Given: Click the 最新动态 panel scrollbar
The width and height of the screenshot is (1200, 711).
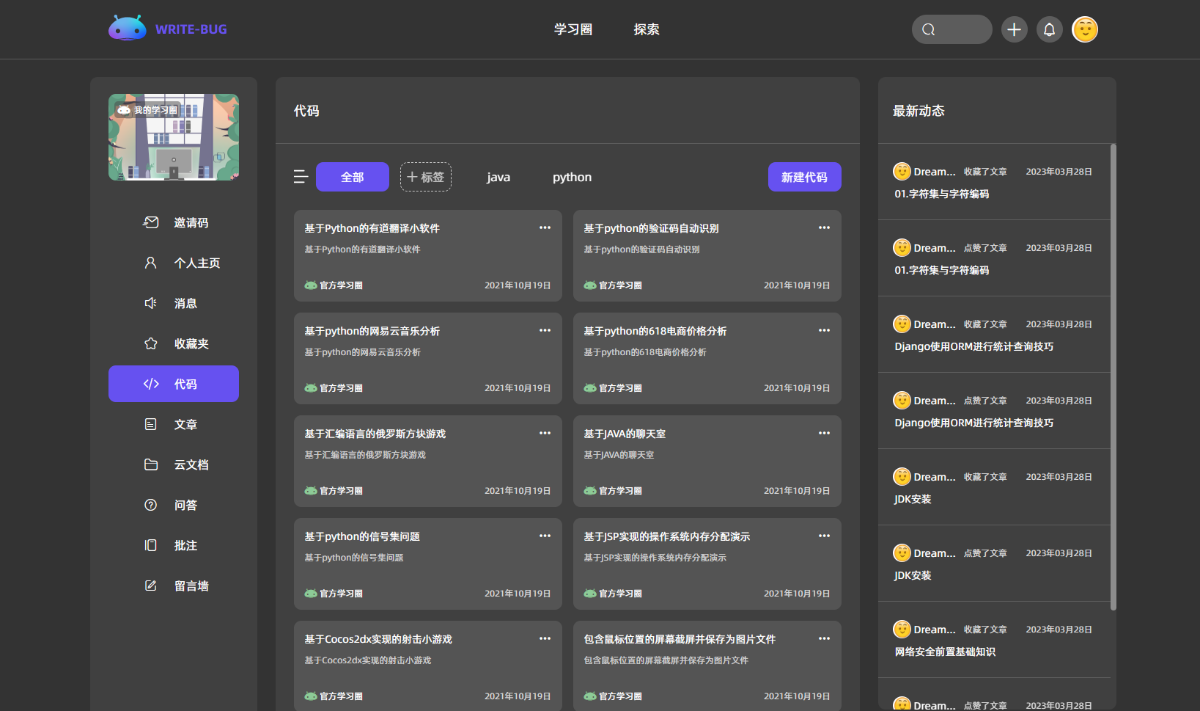Looking at the screenshot, I should (1113, 377).
